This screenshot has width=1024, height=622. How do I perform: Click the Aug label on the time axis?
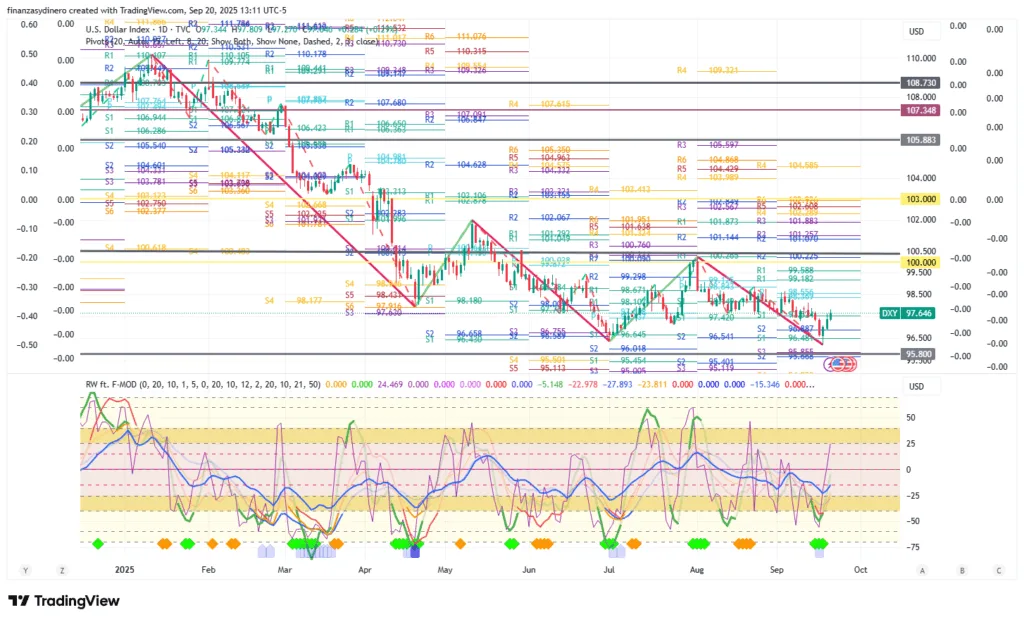pos(697,570)
